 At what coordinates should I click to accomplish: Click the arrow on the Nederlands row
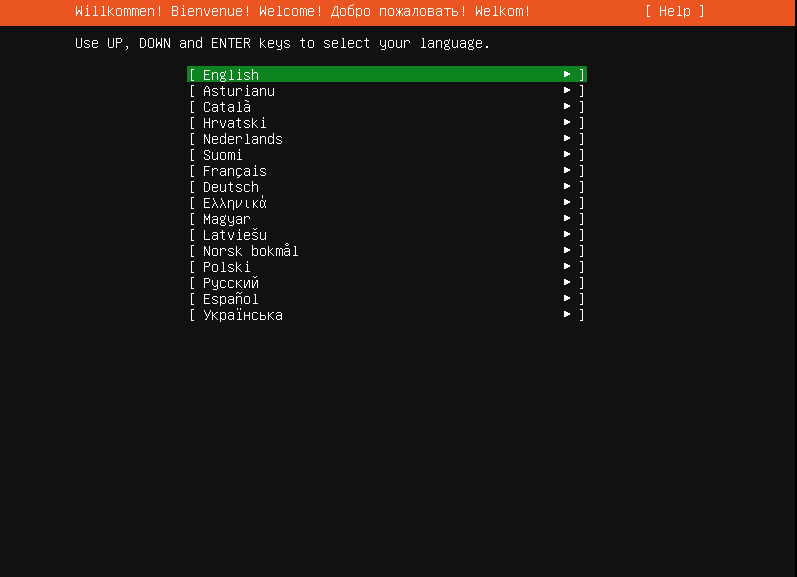pyautogui.click(x=567, y=138)
